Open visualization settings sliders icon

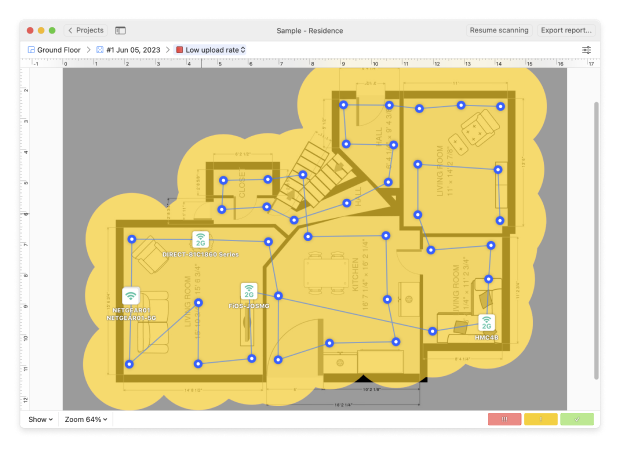586,50
